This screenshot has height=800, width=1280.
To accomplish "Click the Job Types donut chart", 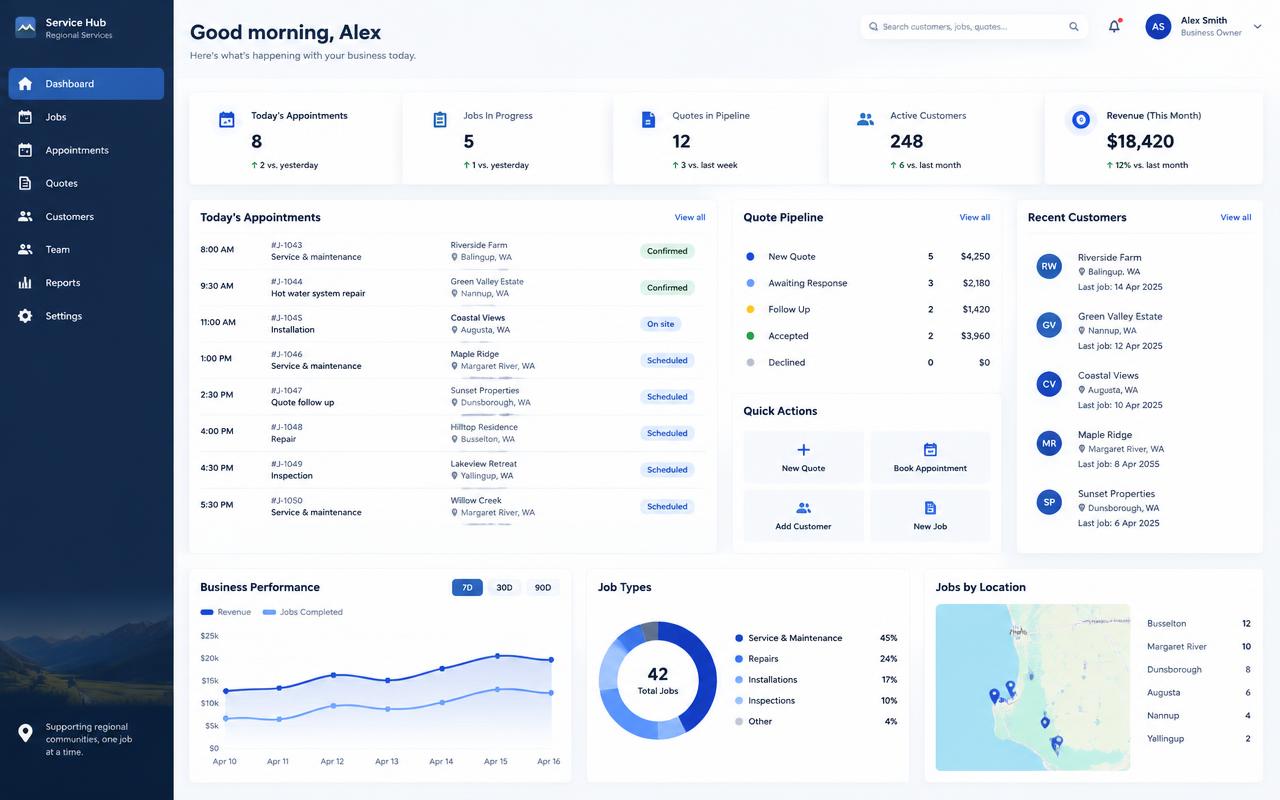I will click(x=658, y=681).
